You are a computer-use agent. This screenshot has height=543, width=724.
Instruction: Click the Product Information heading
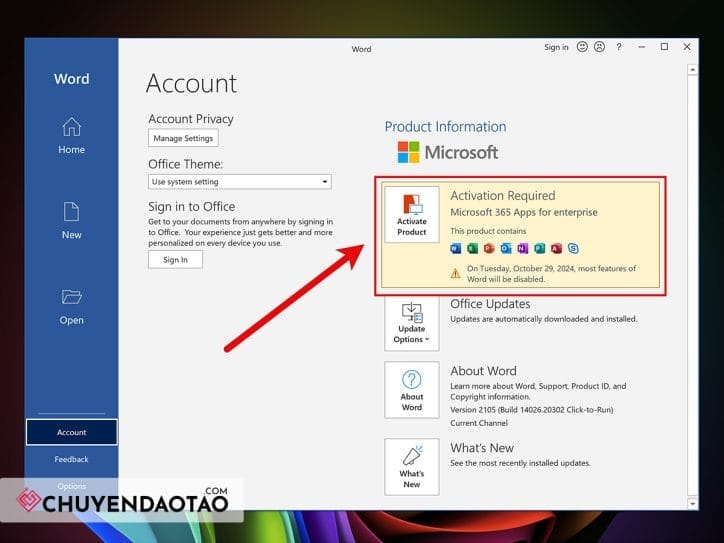(x=446, y=127)
